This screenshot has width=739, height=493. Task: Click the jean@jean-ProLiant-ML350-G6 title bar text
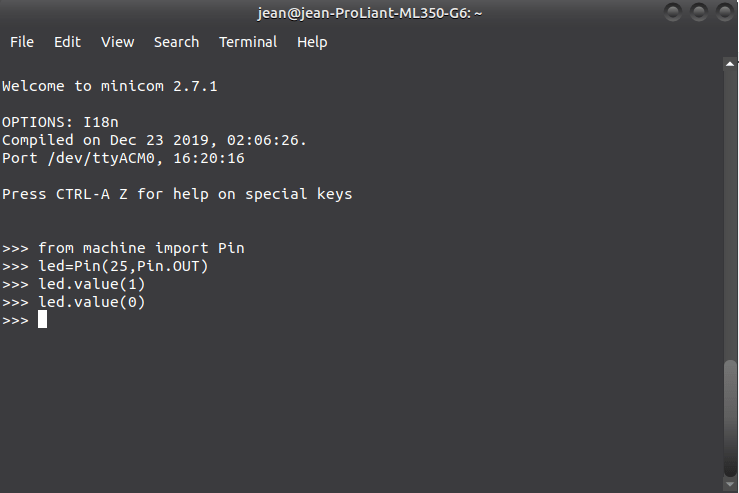click(x=370, y=13)
